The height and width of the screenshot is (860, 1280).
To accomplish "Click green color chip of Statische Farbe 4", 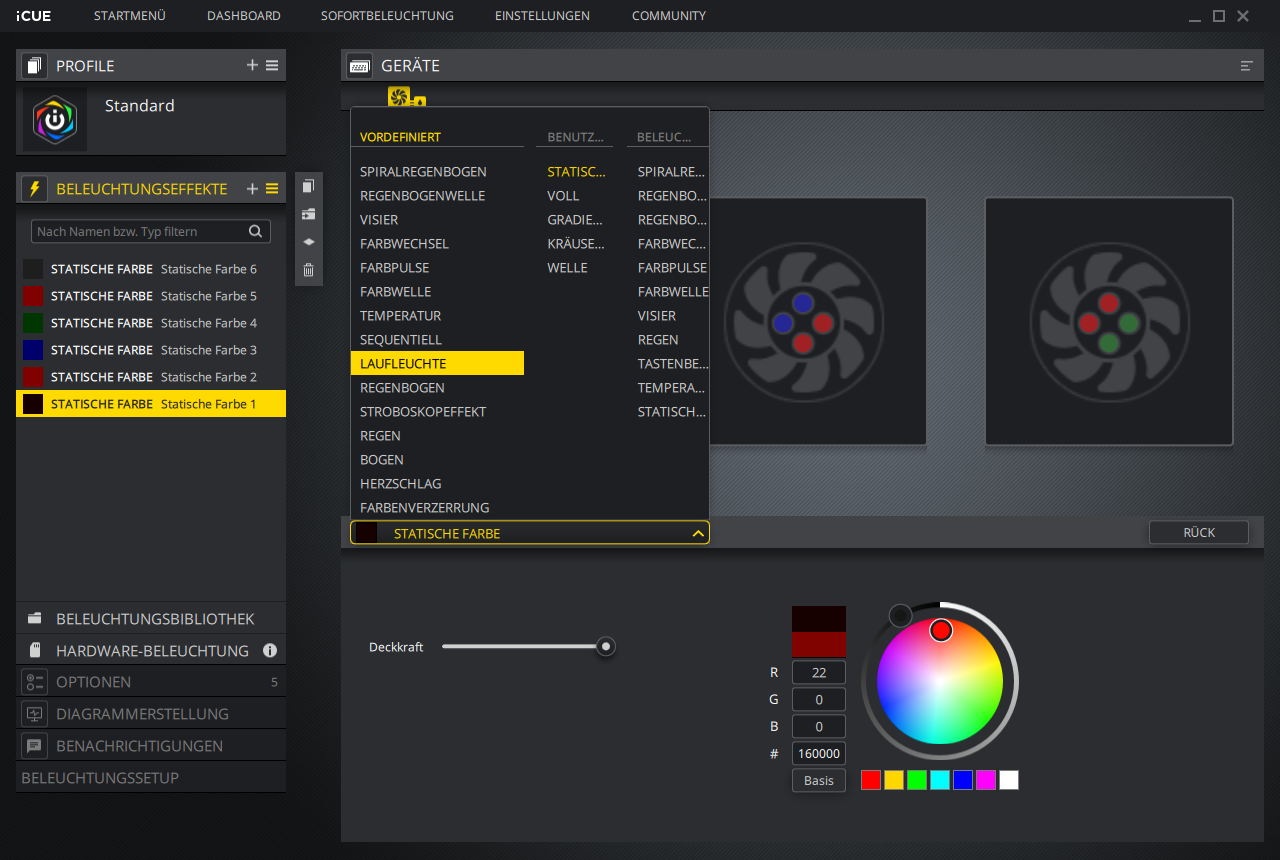I will (33, 323).
